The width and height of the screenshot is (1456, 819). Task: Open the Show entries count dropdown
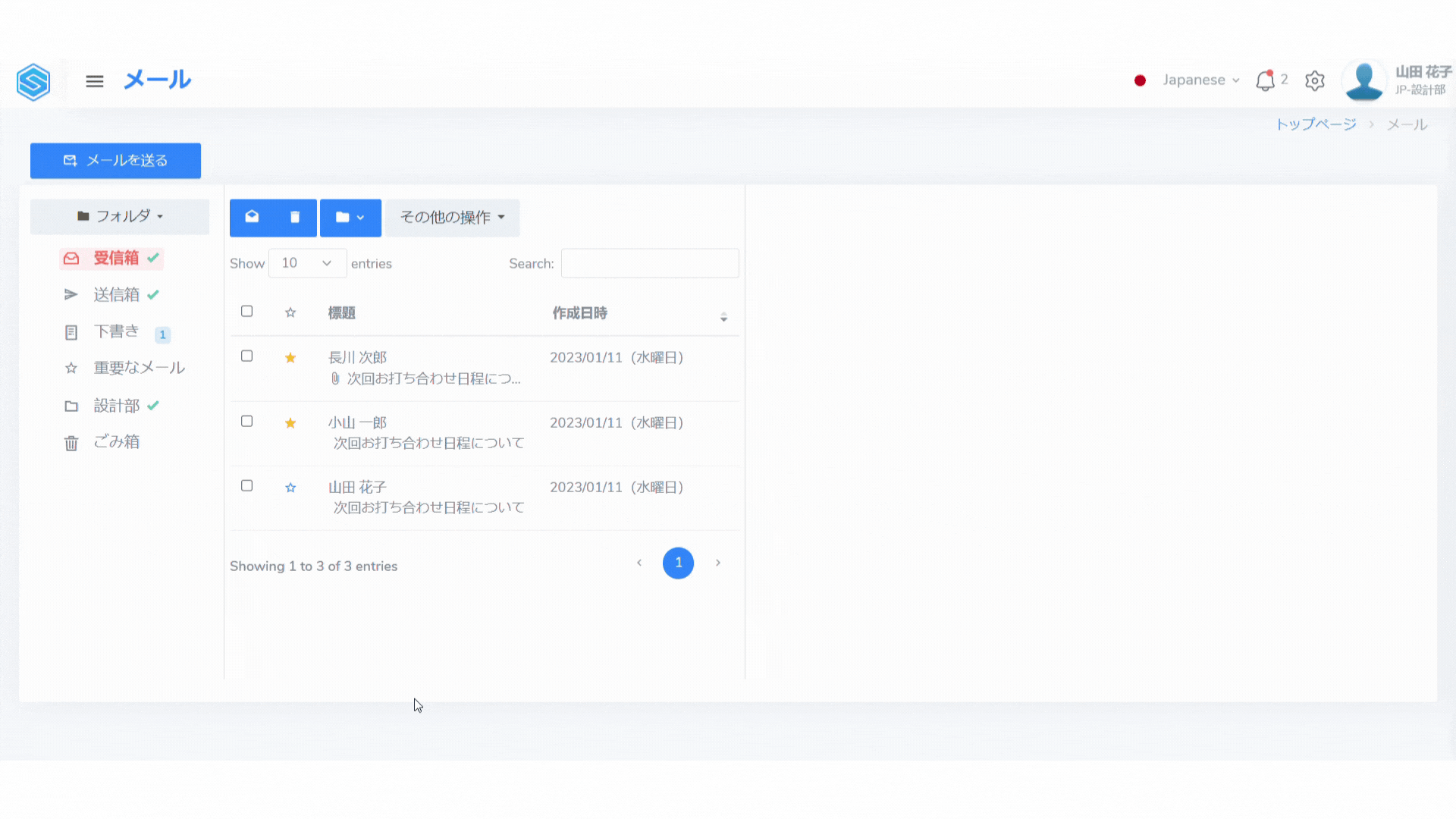coord(307,263)
